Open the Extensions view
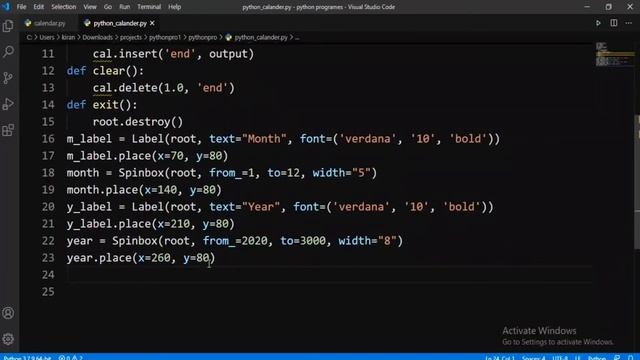 point(8,130)
